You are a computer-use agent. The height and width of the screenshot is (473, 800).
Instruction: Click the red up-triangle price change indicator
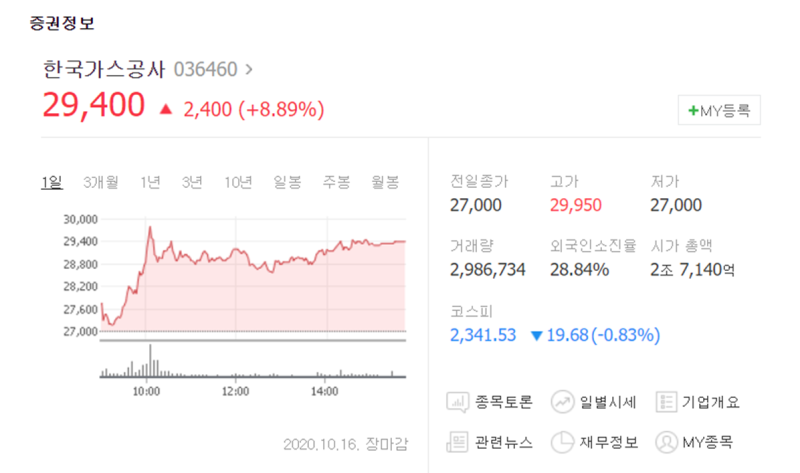coord(166,109)
